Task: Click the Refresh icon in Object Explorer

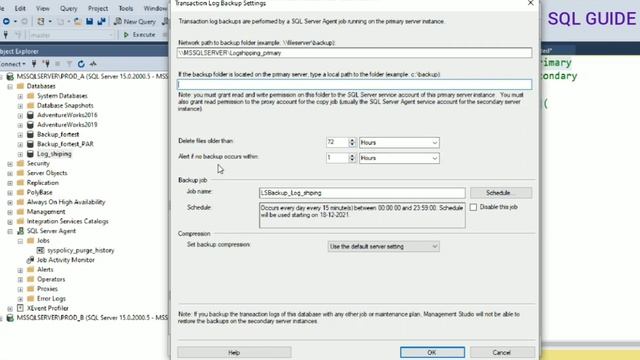Action: [x=81, y=64]
